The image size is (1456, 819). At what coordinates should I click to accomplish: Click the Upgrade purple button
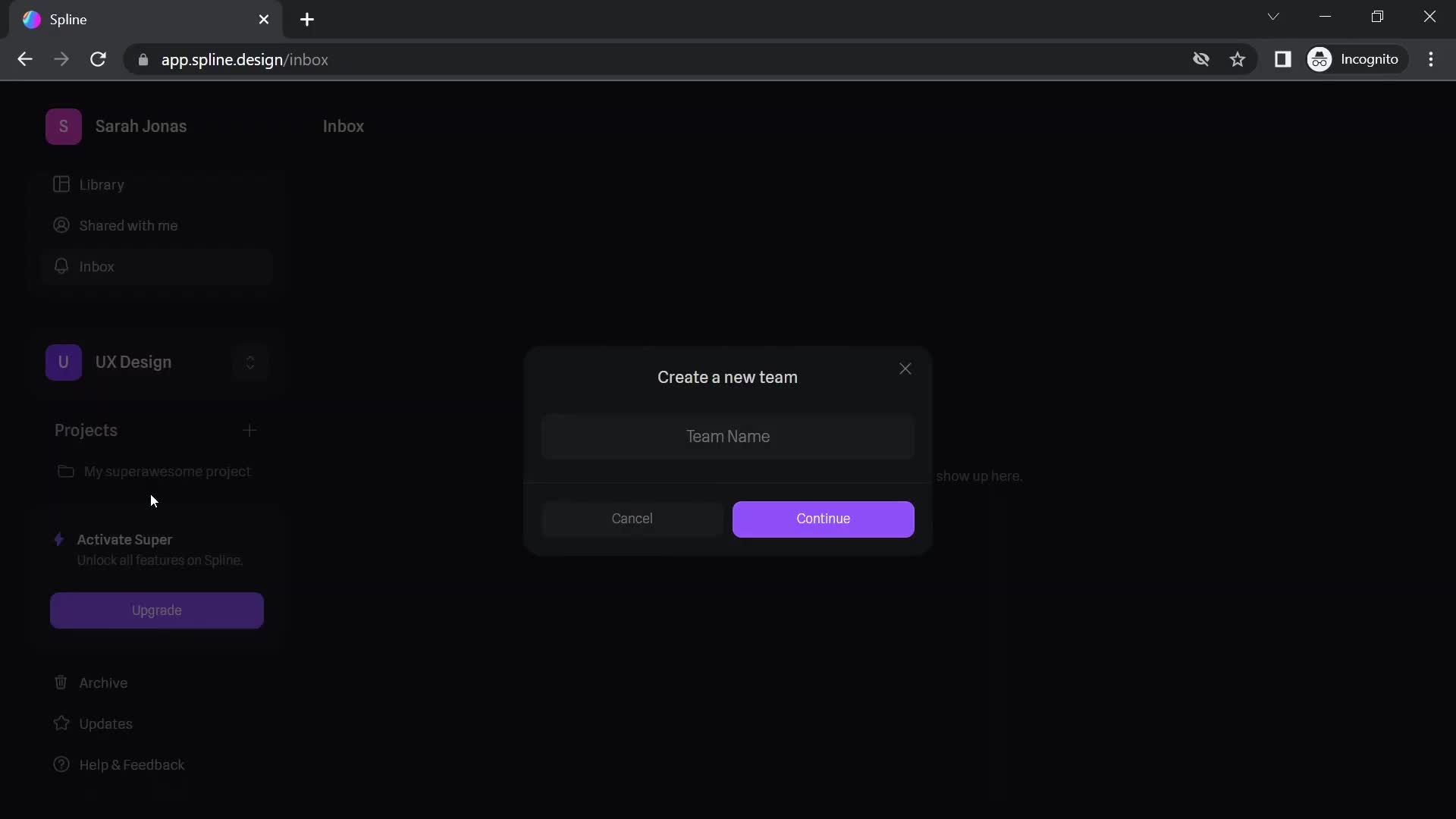[x=157, y=610]
